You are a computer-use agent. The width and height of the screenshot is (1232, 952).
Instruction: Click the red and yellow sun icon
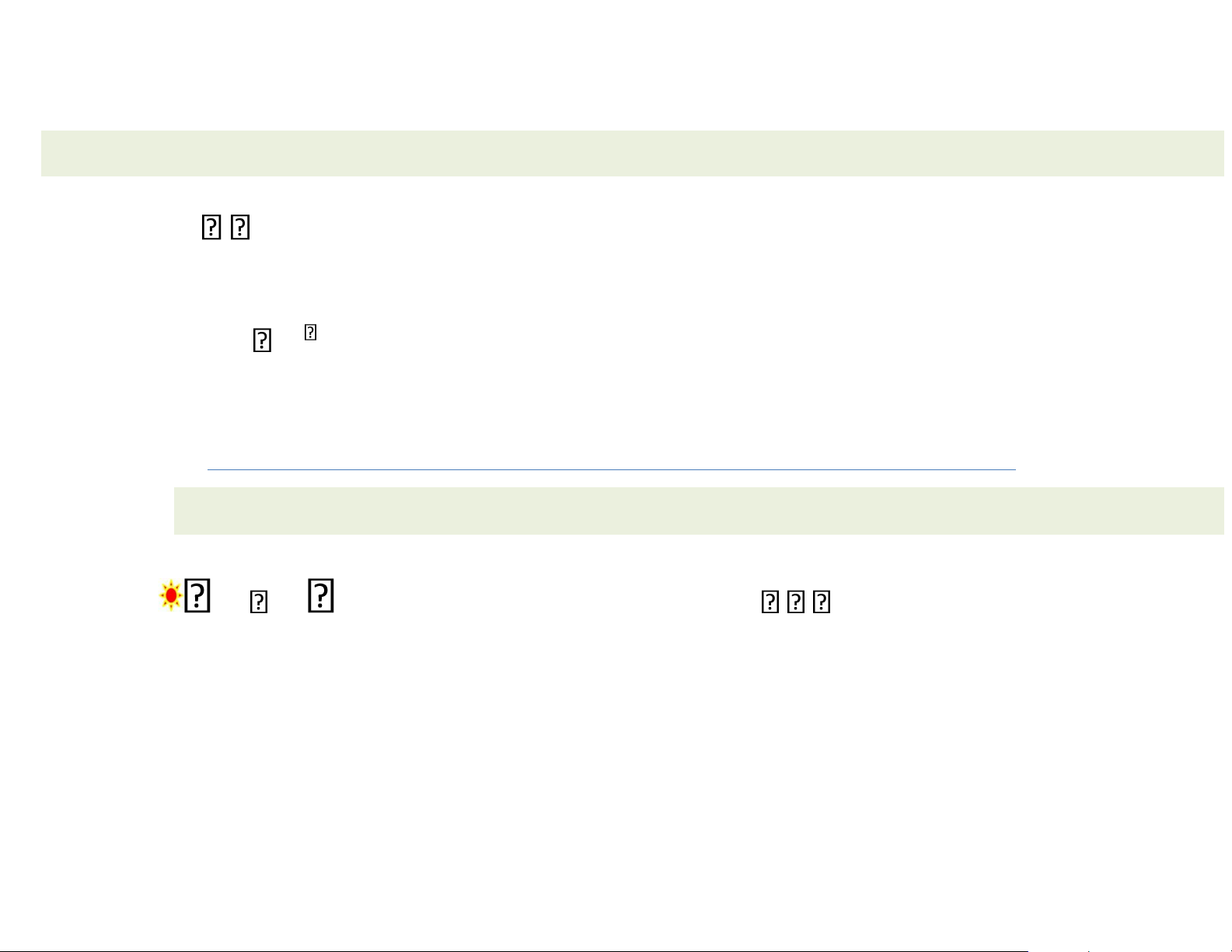170,596
